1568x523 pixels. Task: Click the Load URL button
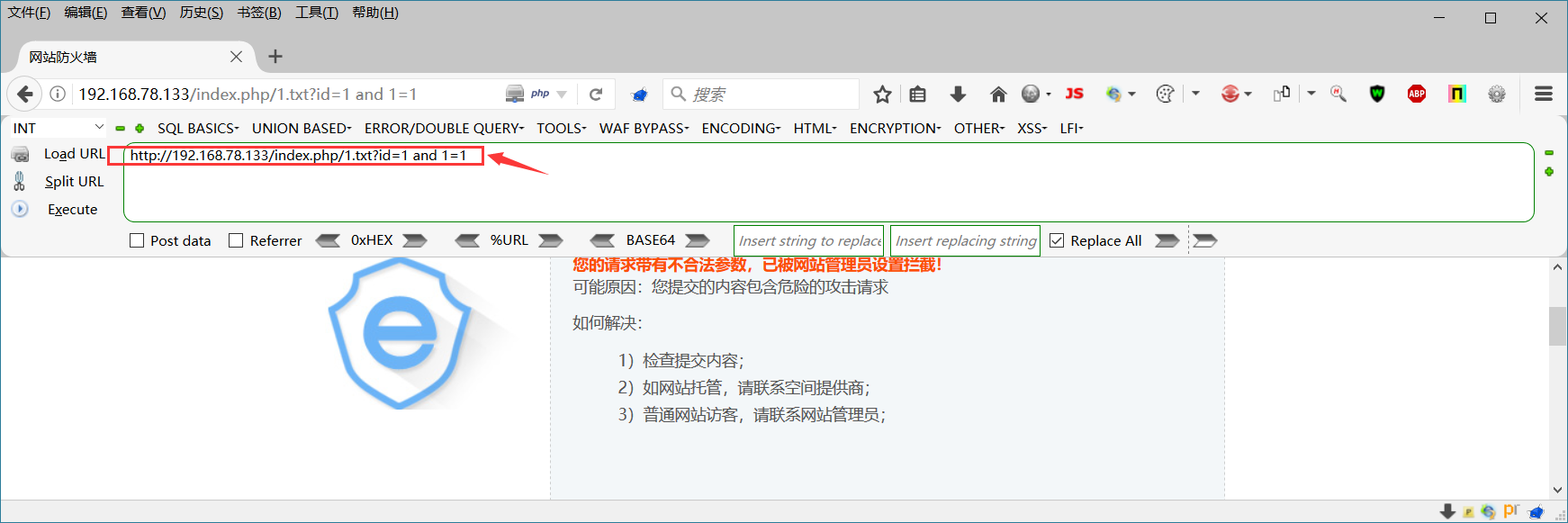coord(75,154)
